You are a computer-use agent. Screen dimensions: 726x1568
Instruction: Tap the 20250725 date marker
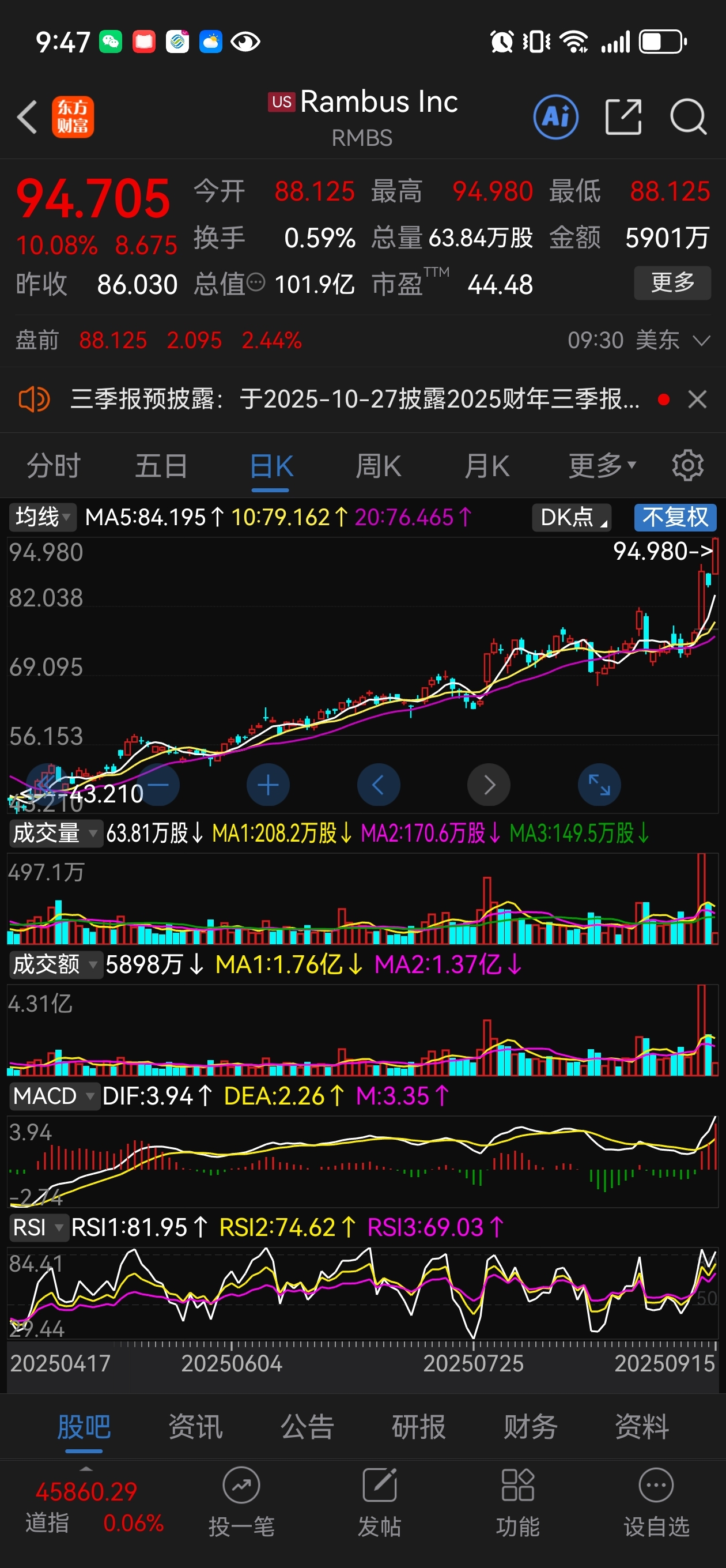click(474, 1363)
